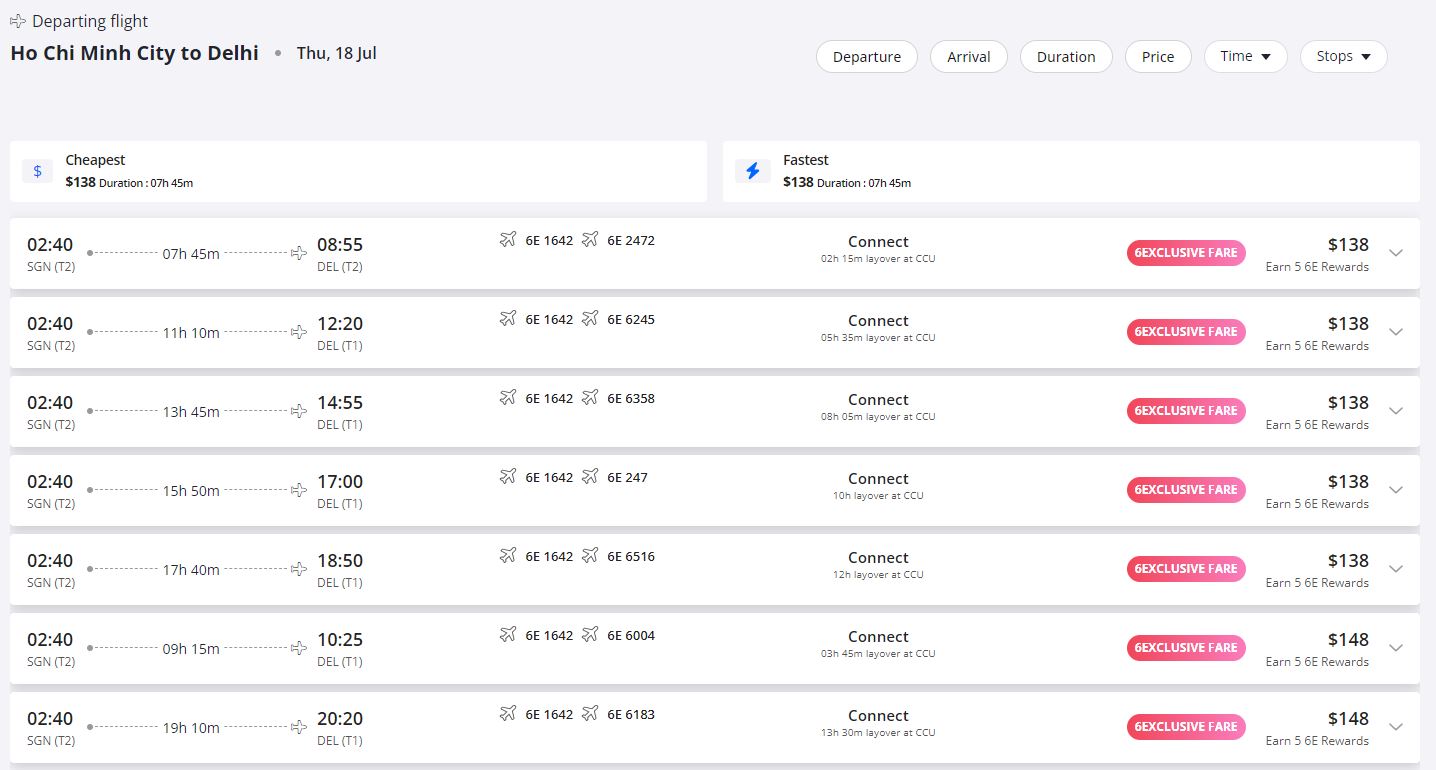Click 6E 1642 plane icon in 18:50 row
This screenshot has height=770, width=1436.
tap(508, 555)
